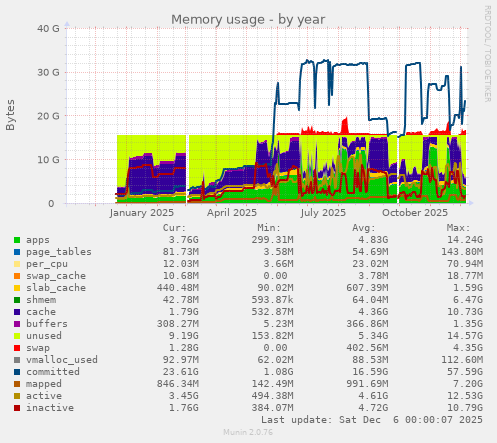
Task: Click shmem min value 593.87k
Action: pos(272,300)
